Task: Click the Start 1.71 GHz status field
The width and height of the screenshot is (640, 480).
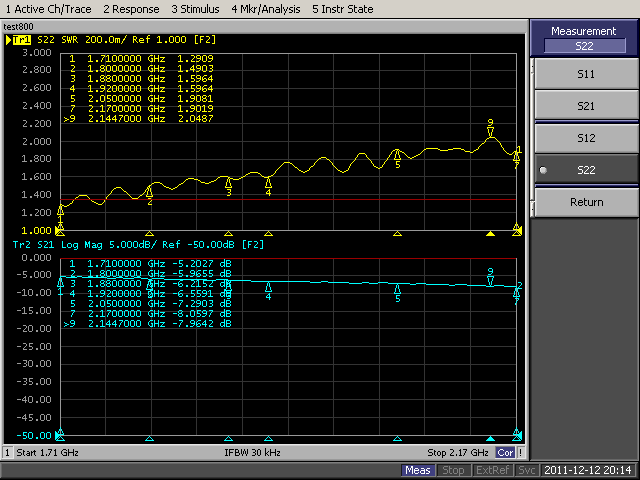Action: coord(47,453)
